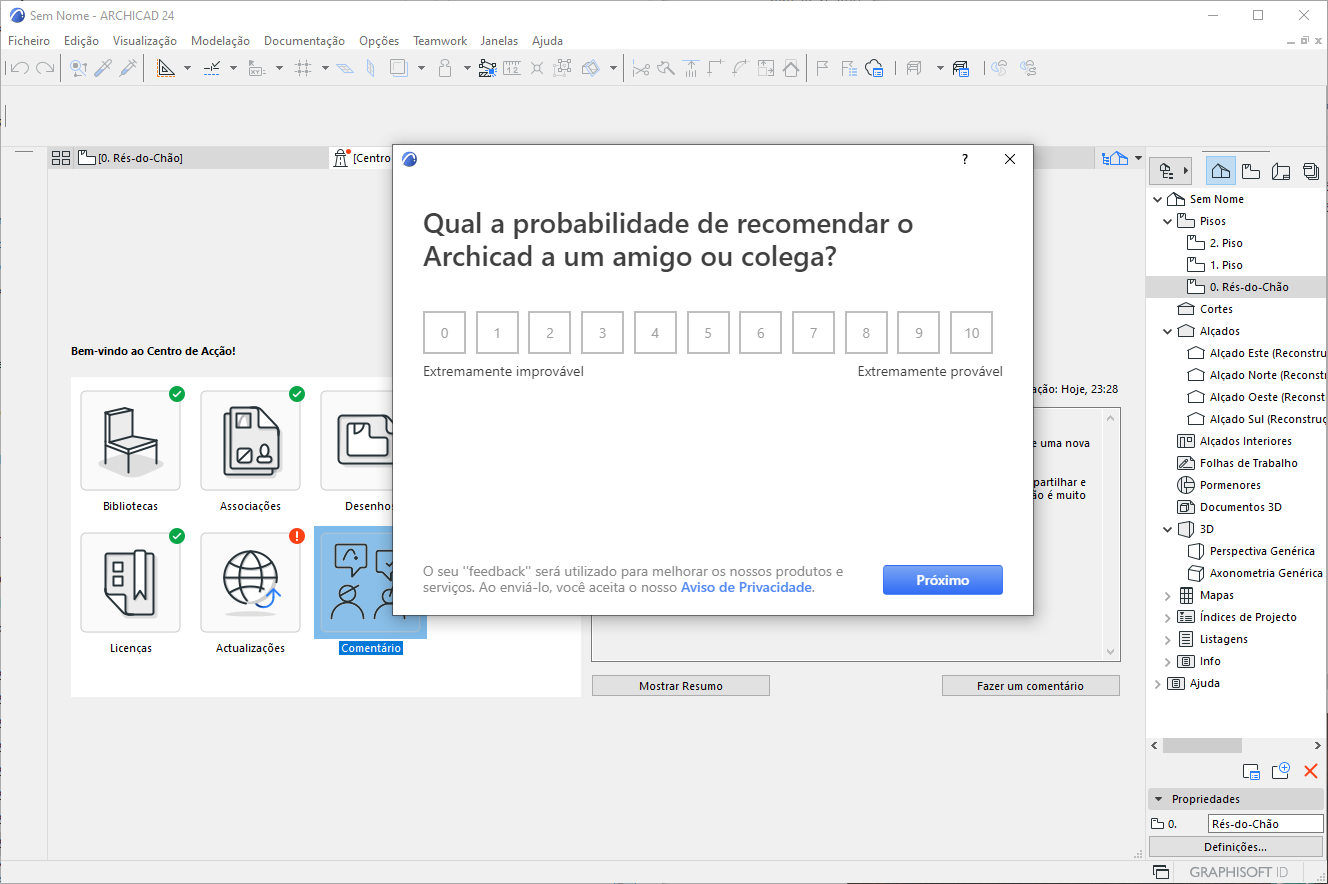Select rating 1 in the survey
This screenshot has height=884, width=1328.
(x=497, y=333)
